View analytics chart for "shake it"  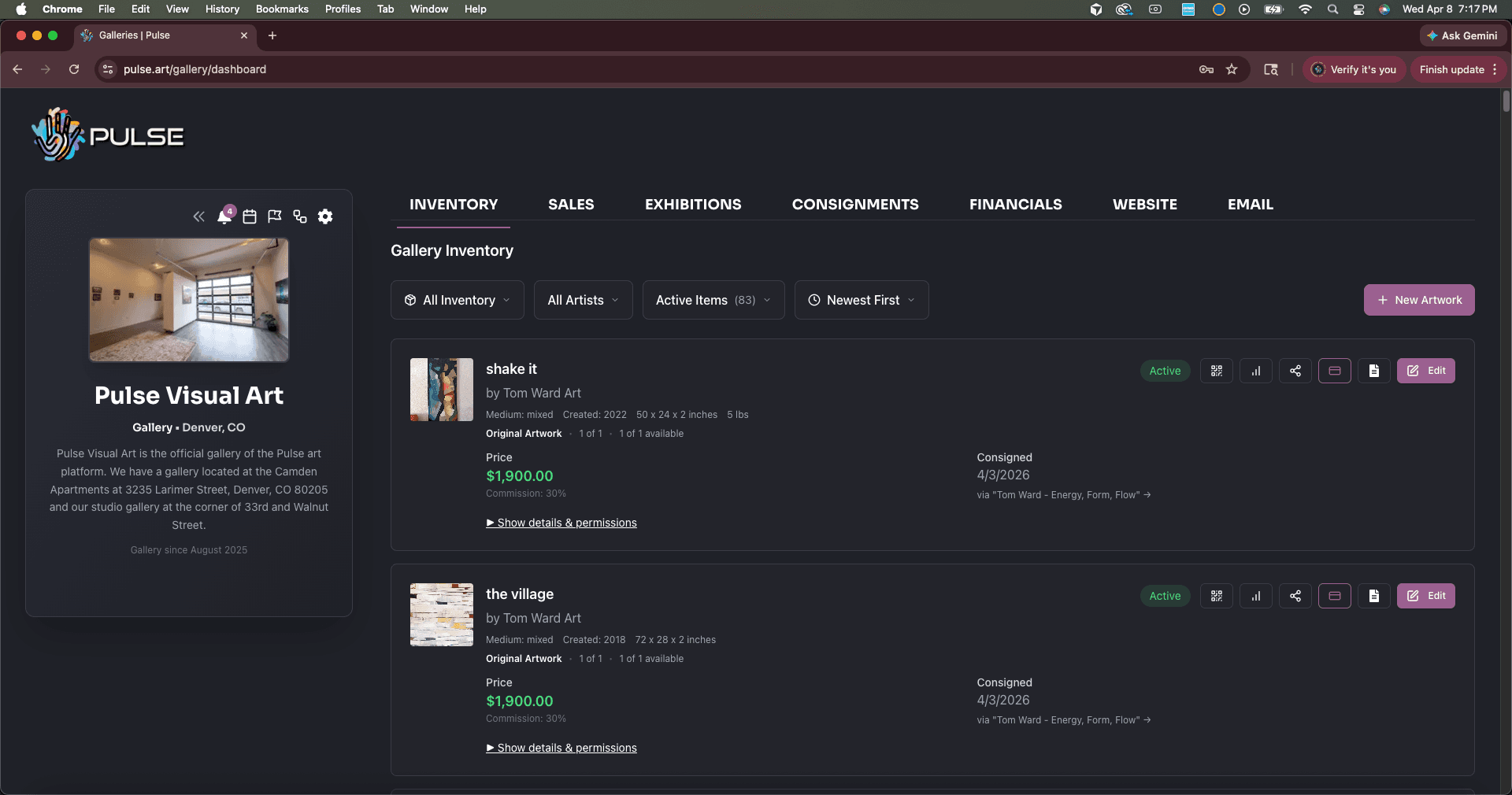pos(1256,371)
